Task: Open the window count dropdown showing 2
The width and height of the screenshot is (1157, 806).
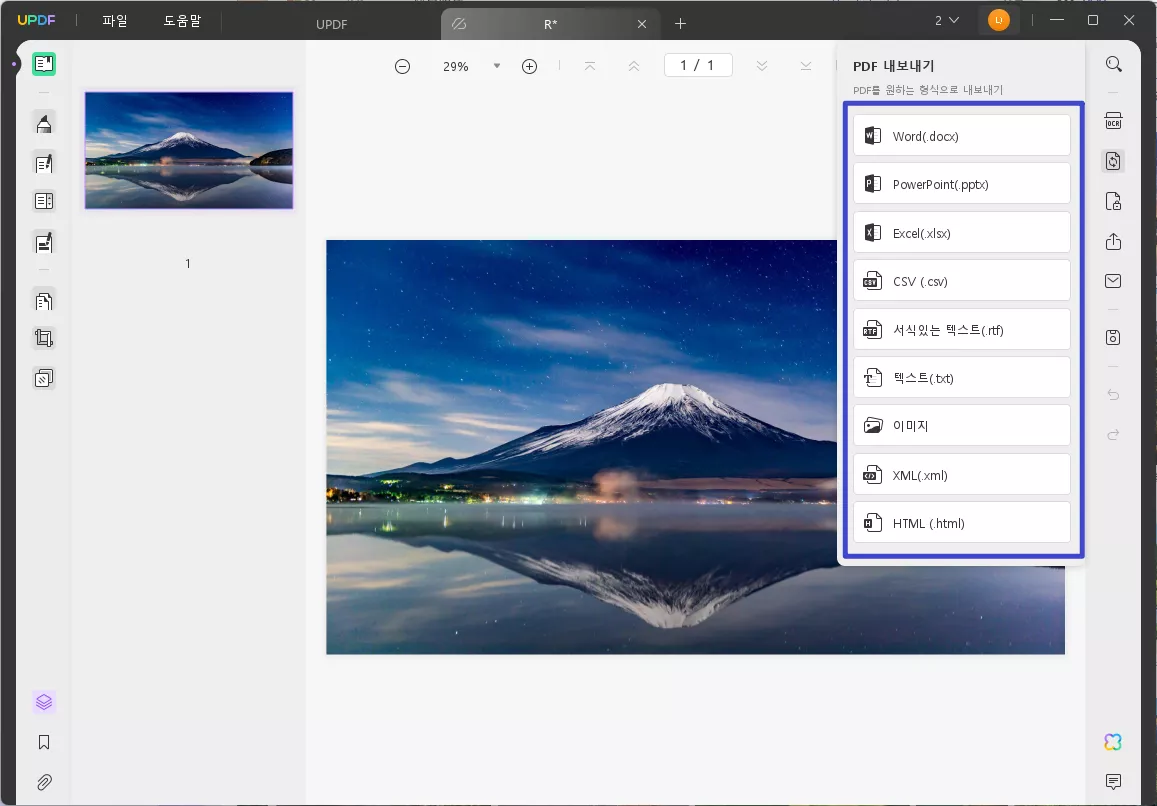Action: coord(946,21)
